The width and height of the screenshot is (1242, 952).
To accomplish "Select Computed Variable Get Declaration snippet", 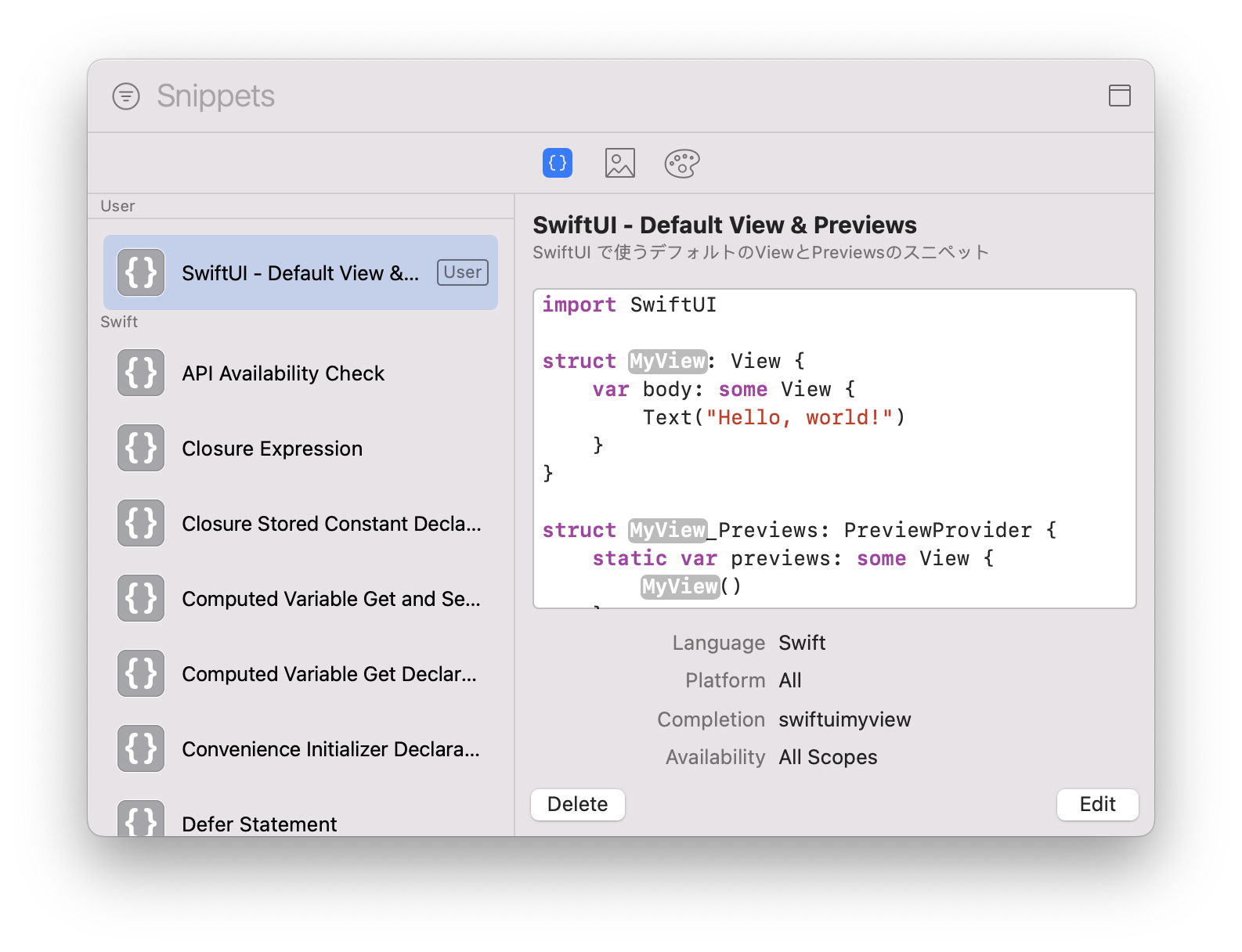I will (x=301, y=673).
